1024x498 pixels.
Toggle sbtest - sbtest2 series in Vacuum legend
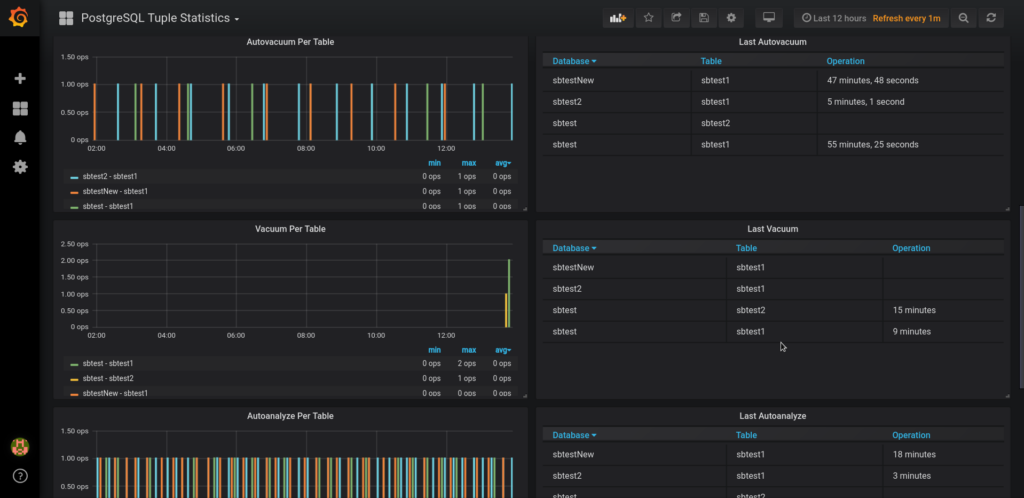pyautogui.click(x=108, y=378)
